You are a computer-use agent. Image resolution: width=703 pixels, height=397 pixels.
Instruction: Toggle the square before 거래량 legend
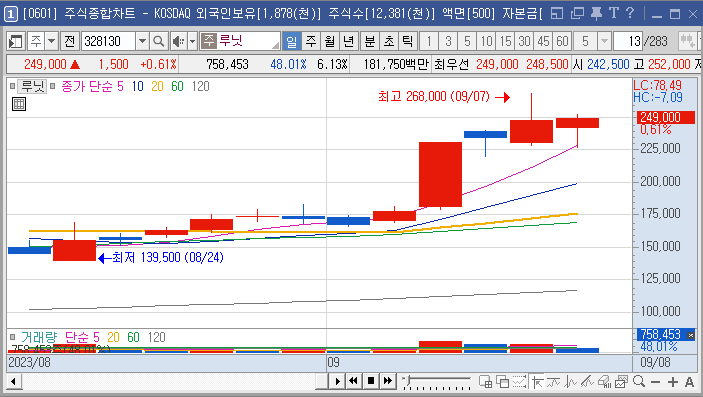click(x=13, y=337)
